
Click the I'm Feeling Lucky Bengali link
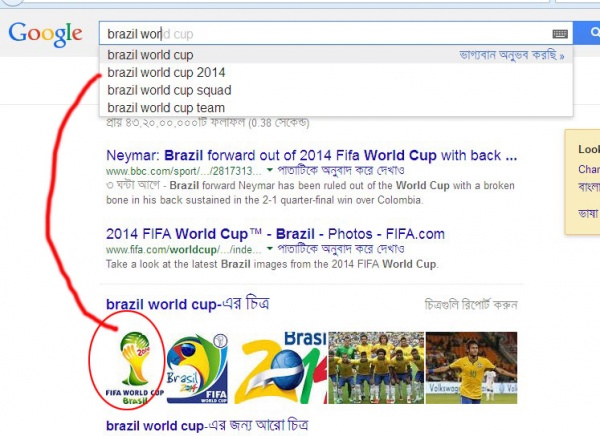pos(512,55)
